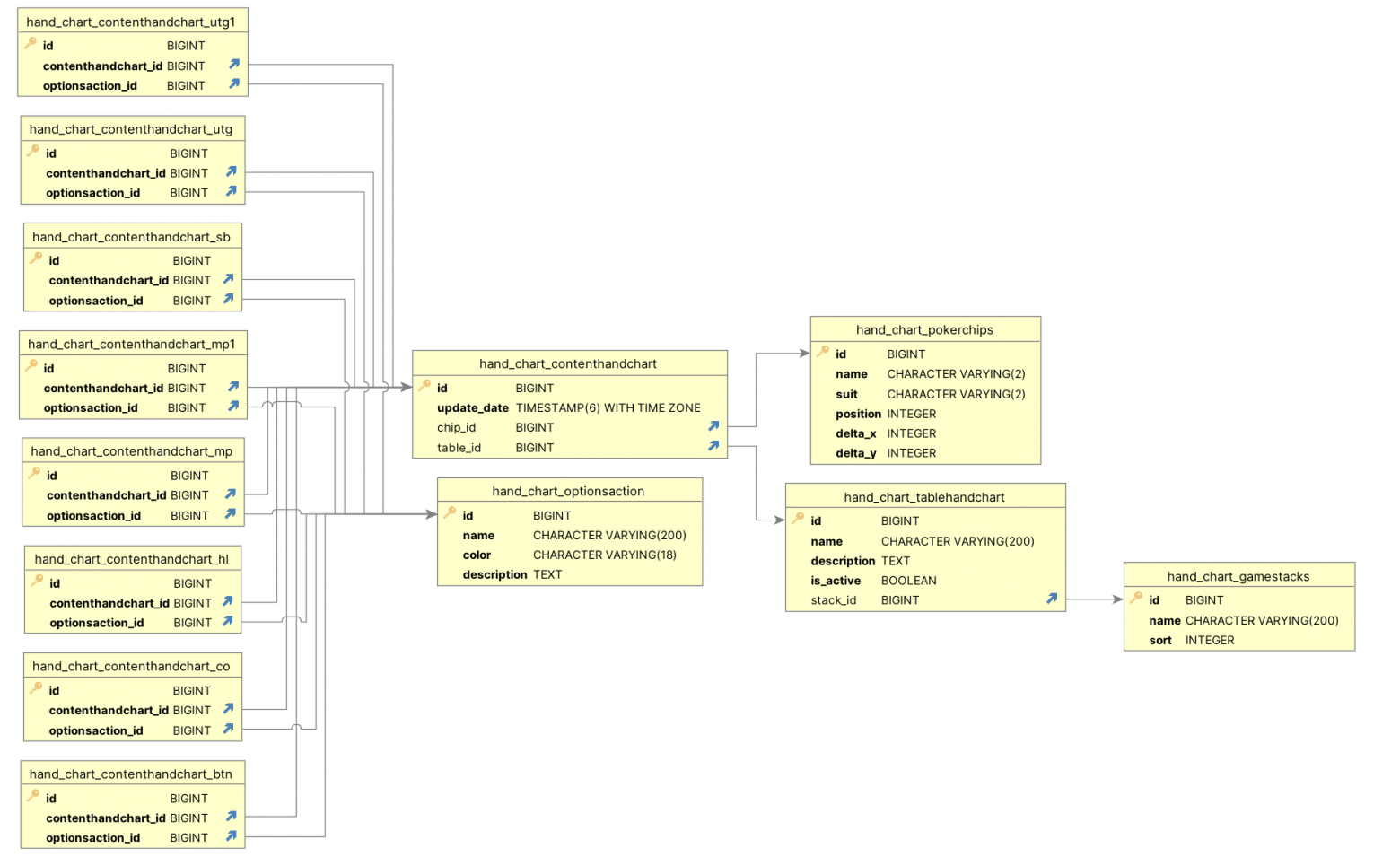Click the delta_y column name
Viewport: 1400px width, 866px height.
[856, 454]
